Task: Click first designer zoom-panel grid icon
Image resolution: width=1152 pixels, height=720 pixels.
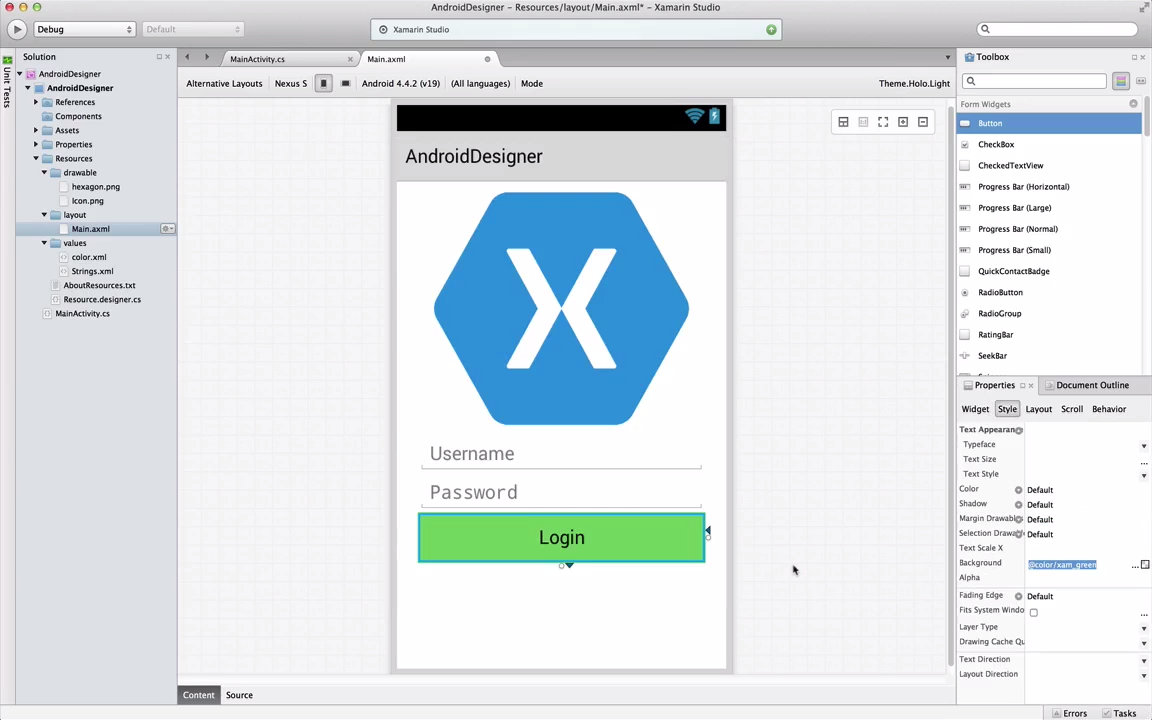Action: point(843,122)
